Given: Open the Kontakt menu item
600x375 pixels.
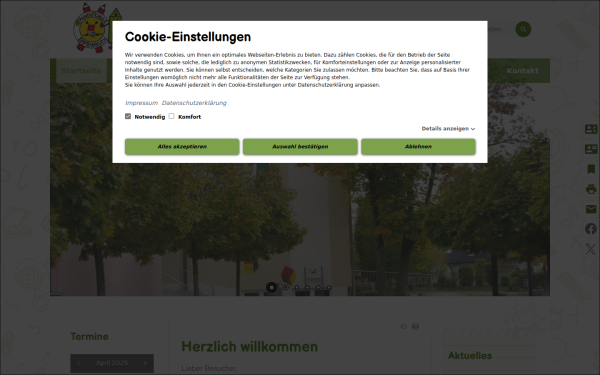Looking at the screenshot, I should [x=522, y=70].
